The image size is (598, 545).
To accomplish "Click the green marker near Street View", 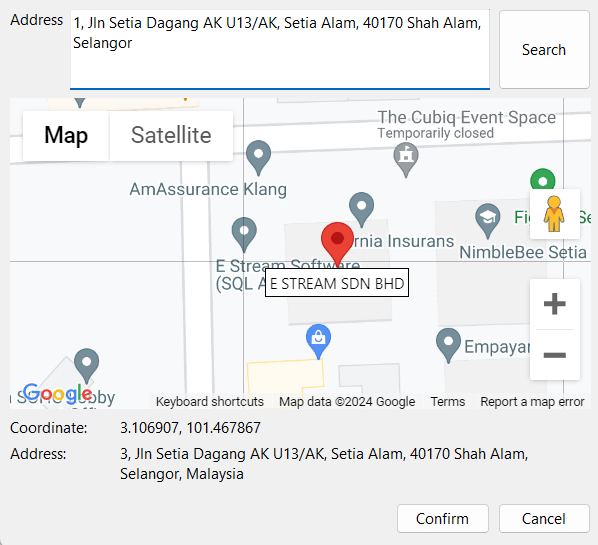I will click(543, 179).
